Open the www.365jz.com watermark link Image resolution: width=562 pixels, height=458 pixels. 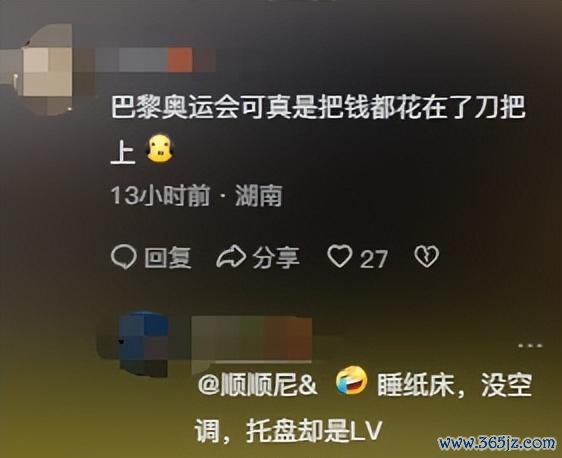[497, 443]
